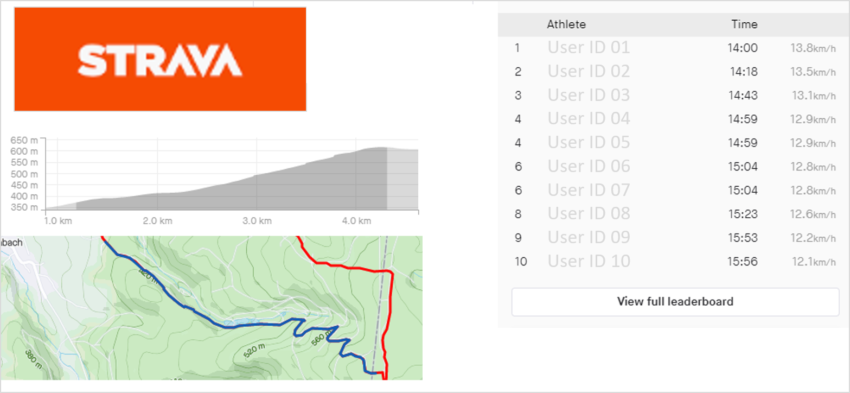This screenshot has width=850, height=393.
Task: Open User ID 01 athlete profile
Action: 589,48
